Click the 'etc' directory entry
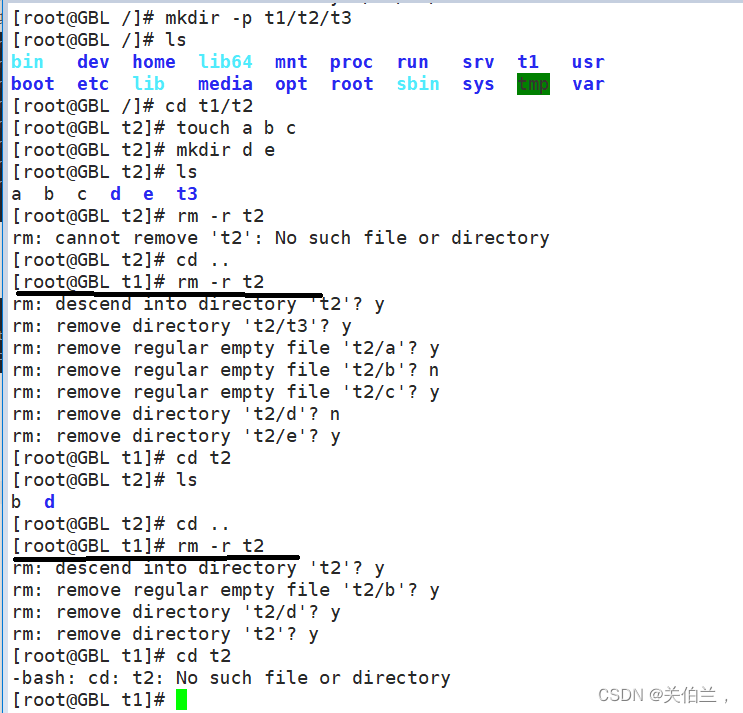Screen dimensions: 743x713 [93, 84]
